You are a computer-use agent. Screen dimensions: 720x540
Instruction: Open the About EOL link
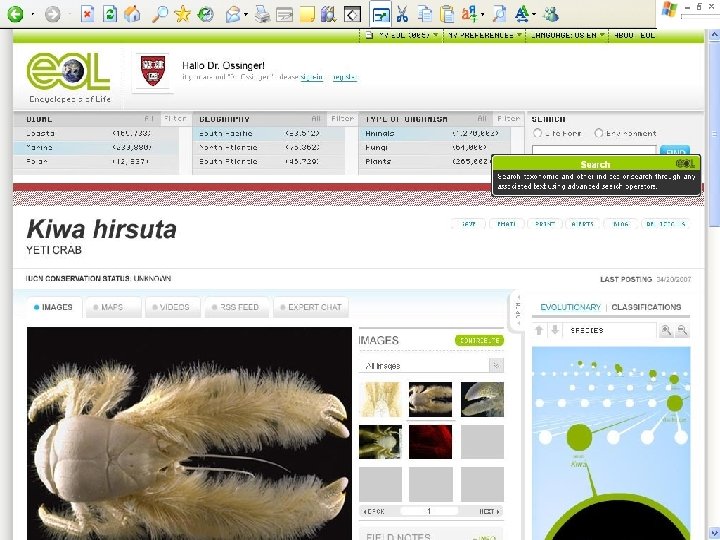(x=635, y=35)
